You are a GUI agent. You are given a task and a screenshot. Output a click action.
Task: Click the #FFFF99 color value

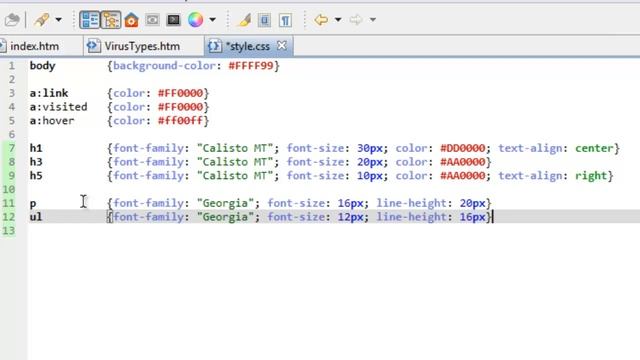coord(251,65)
